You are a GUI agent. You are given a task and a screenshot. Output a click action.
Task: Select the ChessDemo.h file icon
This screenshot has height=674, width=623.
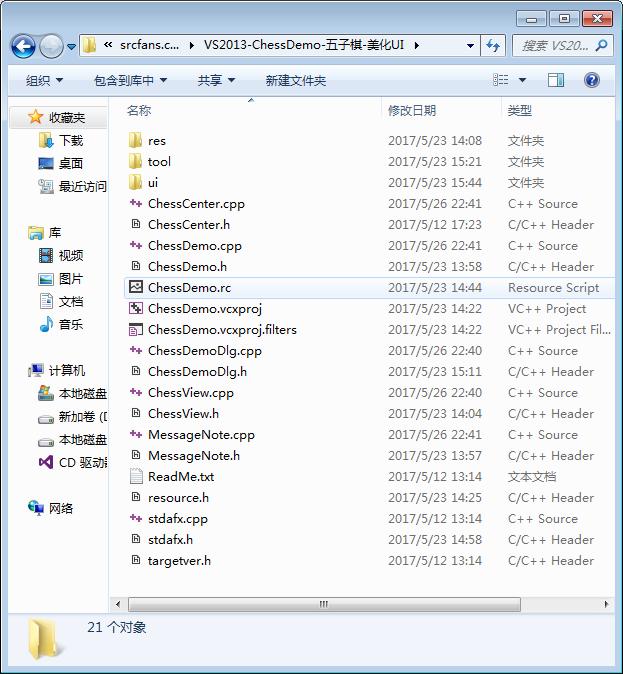(136, 266)
